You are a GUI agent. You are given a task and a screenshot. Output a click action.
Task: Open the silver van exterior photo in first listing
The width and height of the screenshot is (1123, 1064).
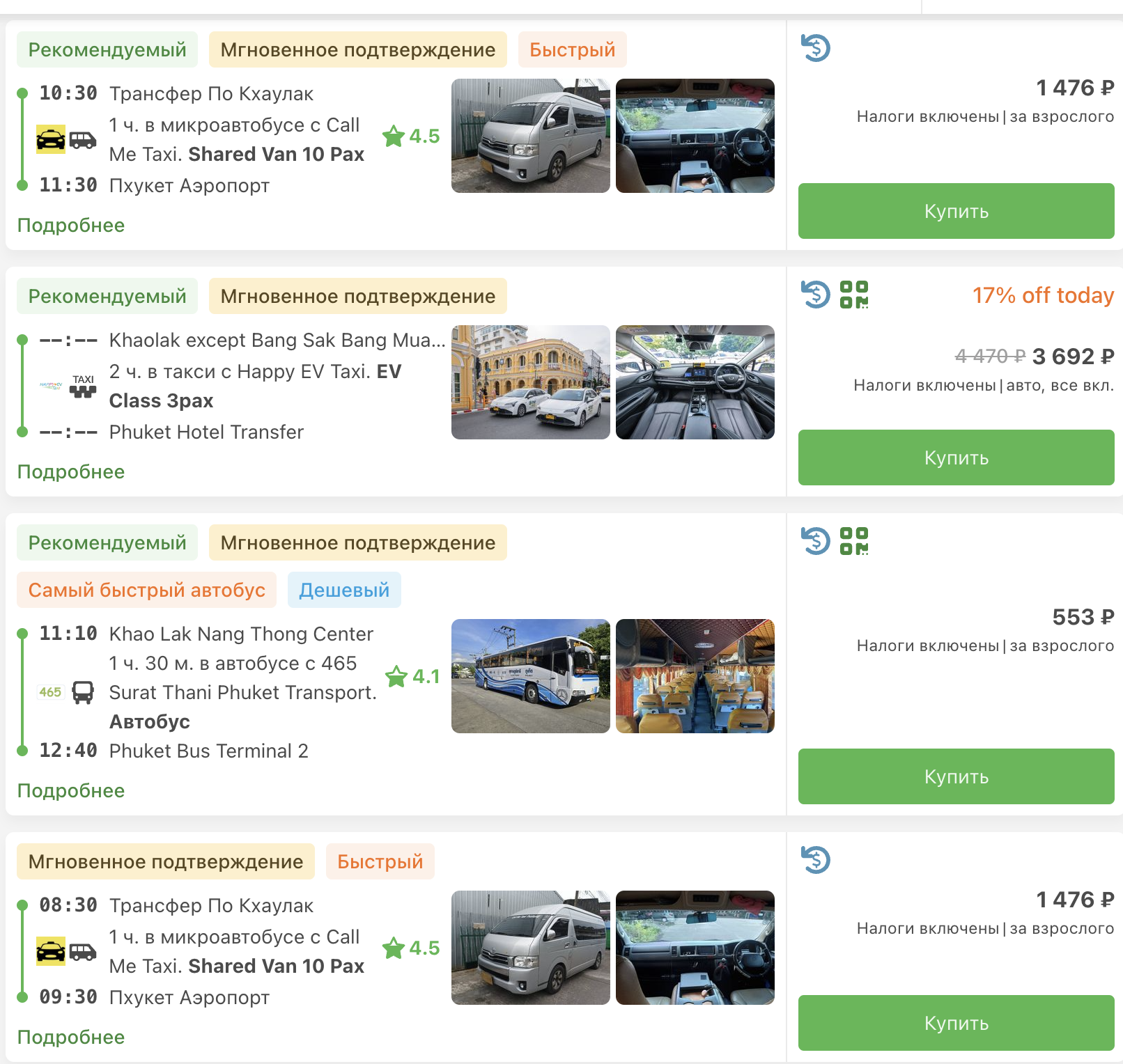point(530,136)
